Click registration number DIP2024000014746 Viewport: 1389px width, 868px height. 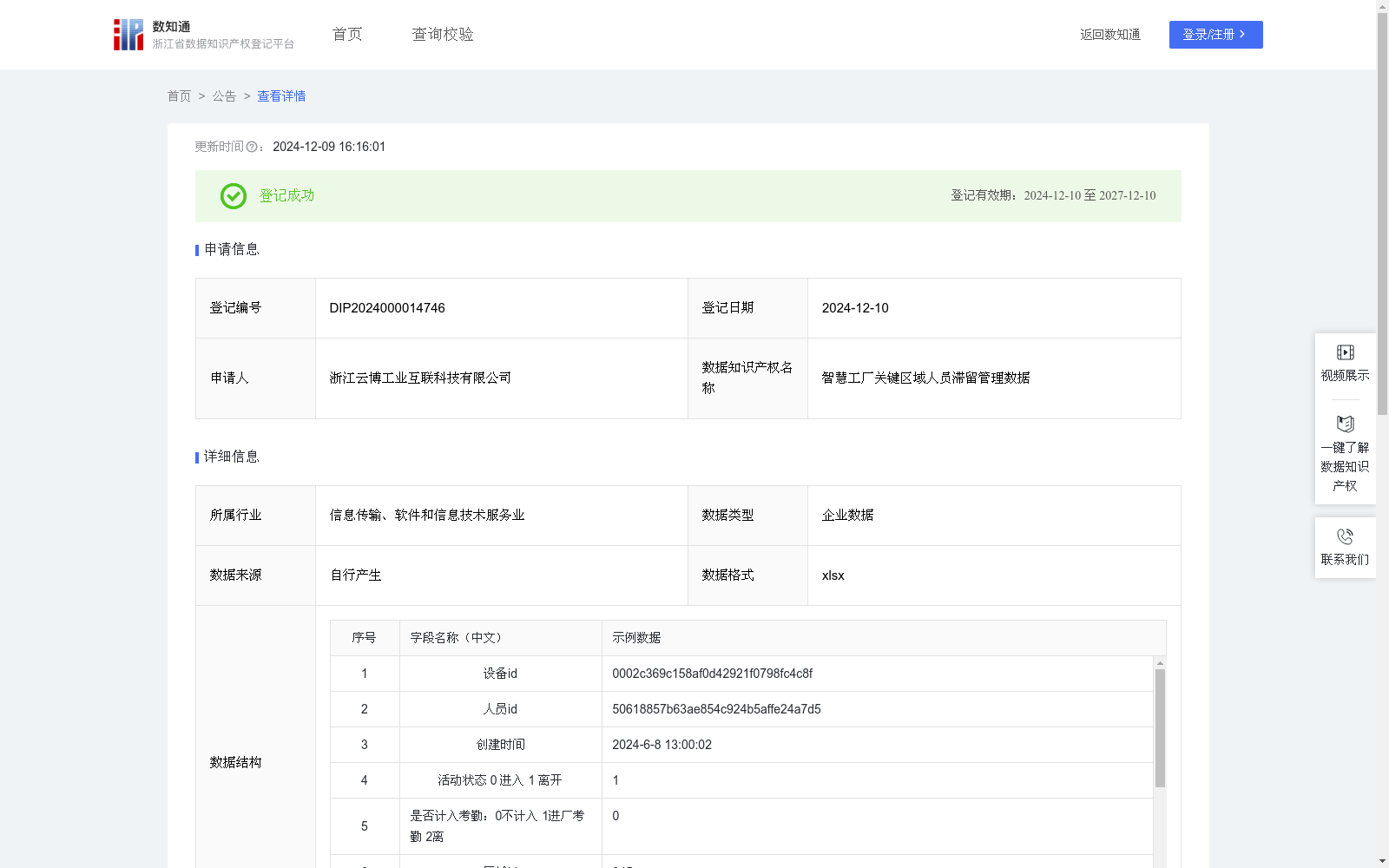click(387, 308)
